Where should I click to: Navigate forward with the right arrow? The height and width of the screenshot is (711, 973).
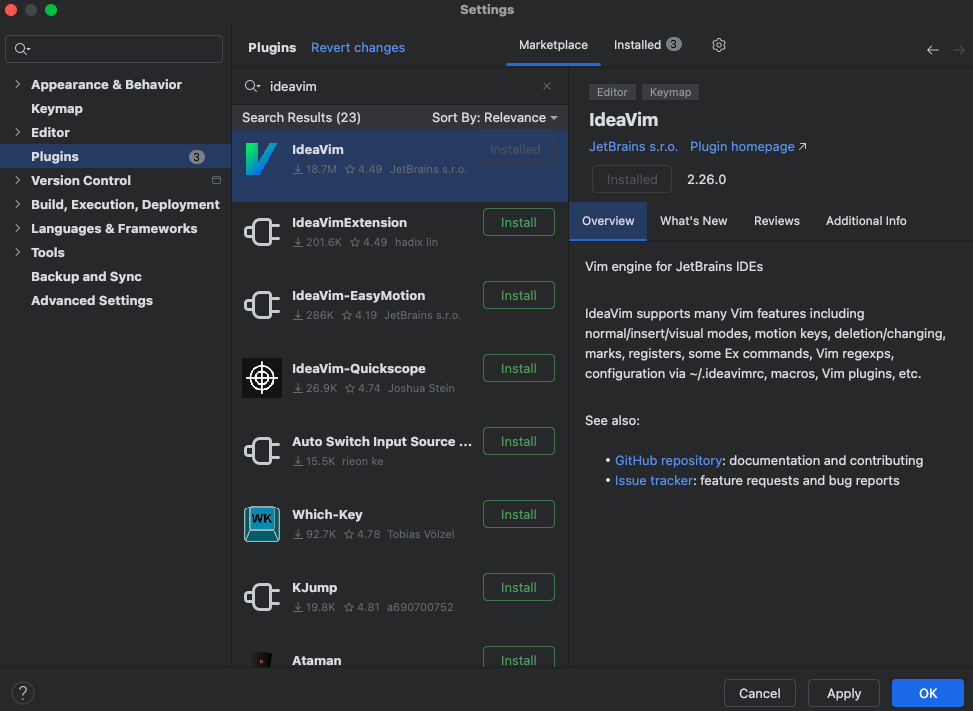[x=959, y=50]
